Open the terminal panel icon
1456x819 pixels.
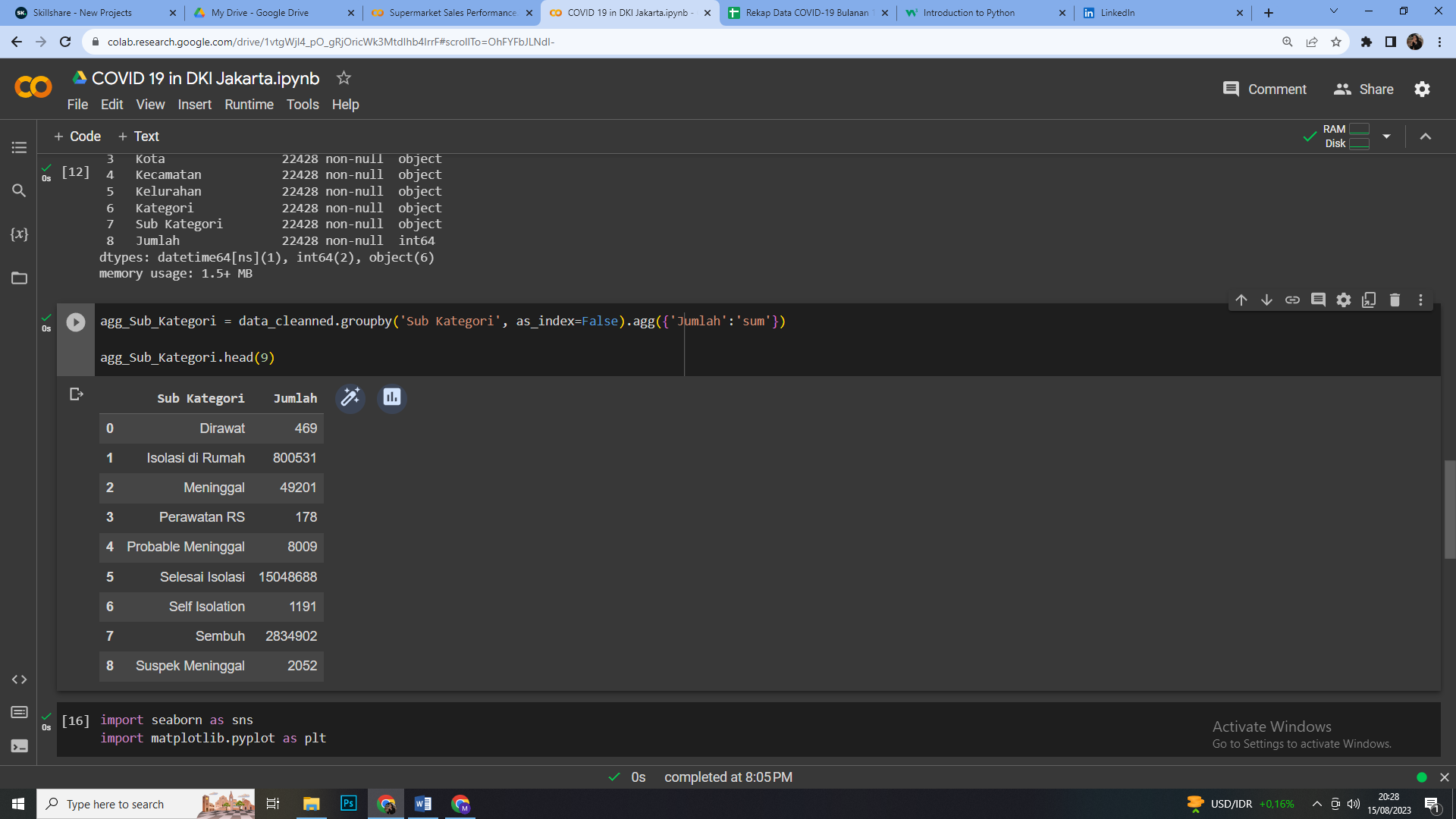click(19, 746)
